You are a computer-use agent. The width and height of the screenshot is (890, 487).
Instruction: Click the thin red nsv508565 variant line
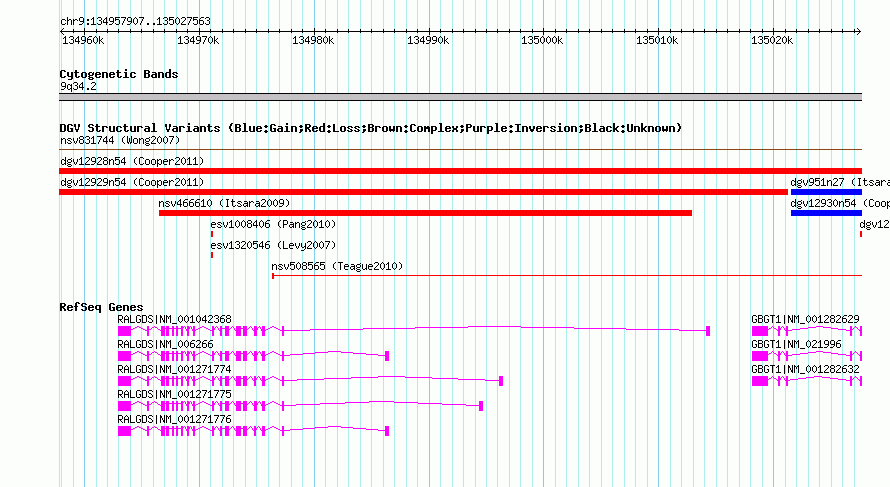click(x=567, y=276)
